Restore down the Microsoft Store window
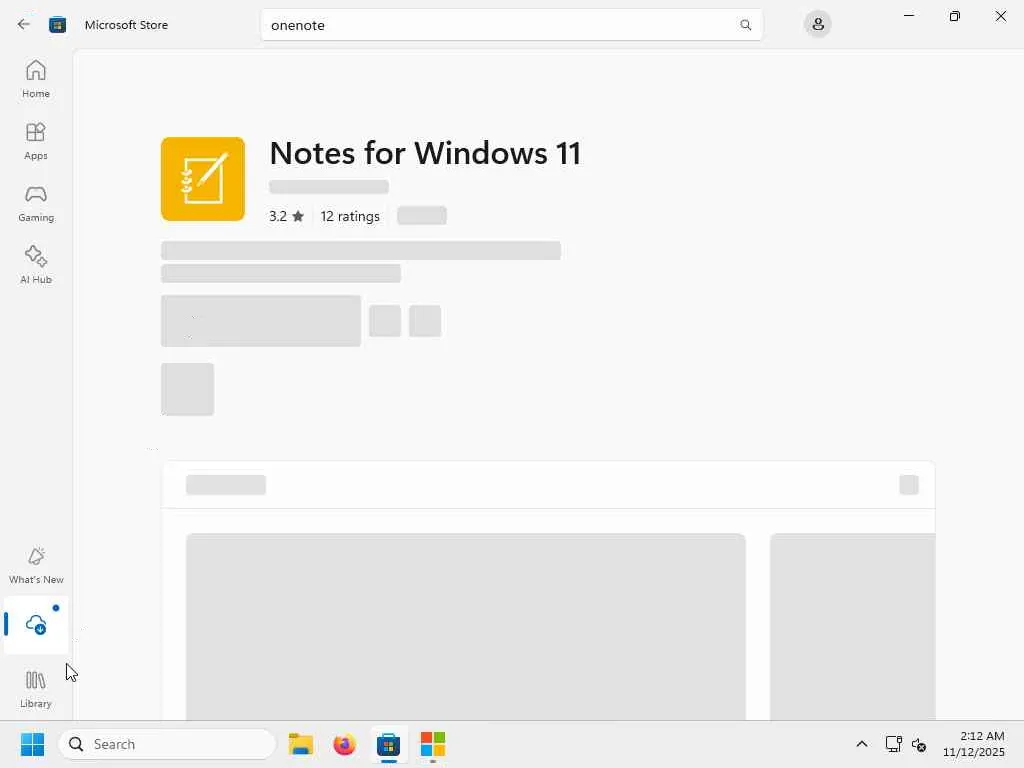Image resolution: width=1024 pixels, height=768 pixels. 954,16
